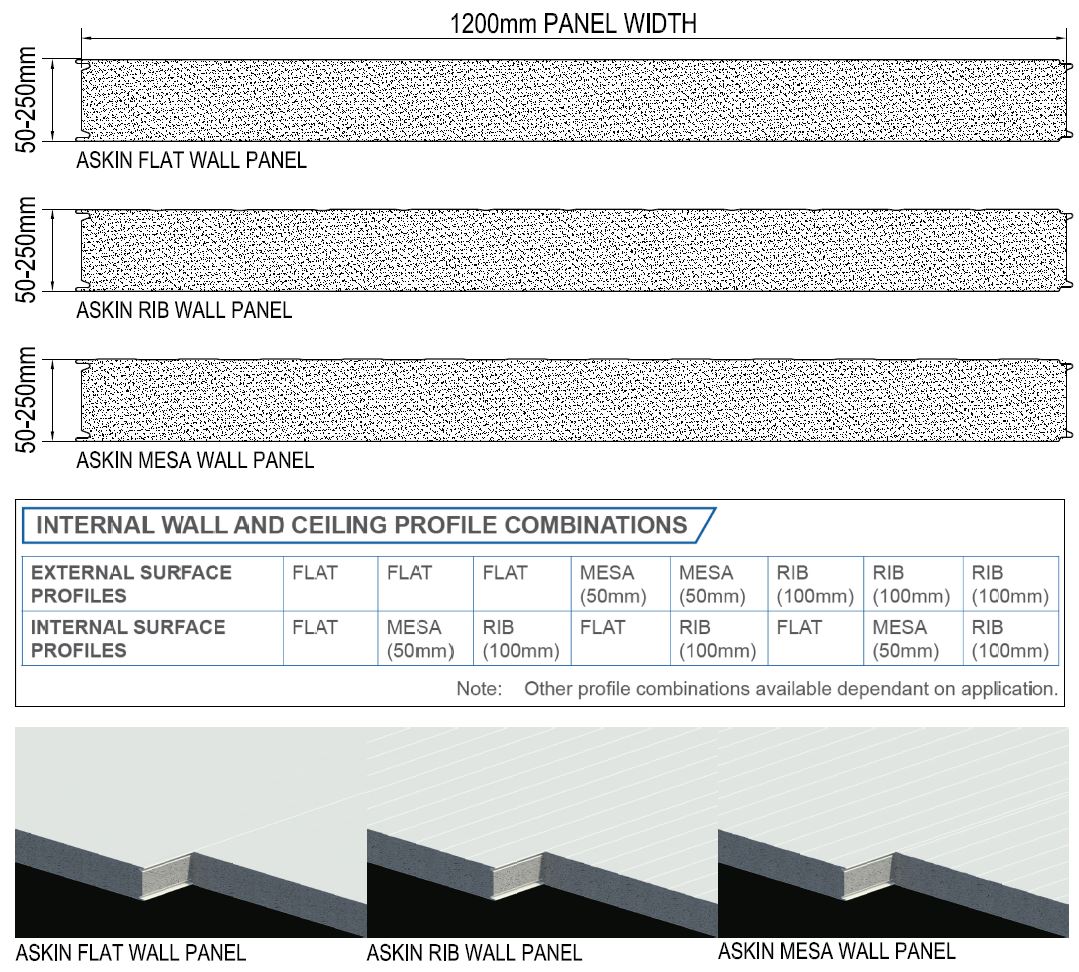The width and height of the screenshot is (1079, 972).
Task: Click the "EXTERNAL SURFACE PROFILES" row header
Action: tap(153, 584)
